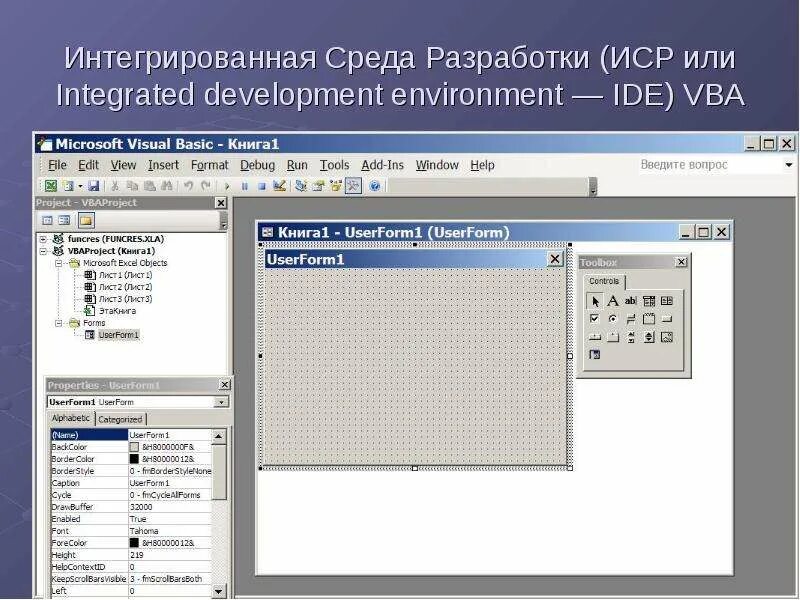The image size is (800, 600).
Task: Click the Save floppy disk icon
Action: click(93, 186)
